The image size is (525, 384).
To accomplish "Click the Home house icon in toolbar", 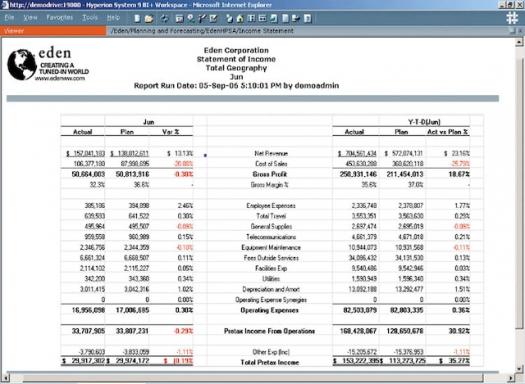I will click(240, 18).
